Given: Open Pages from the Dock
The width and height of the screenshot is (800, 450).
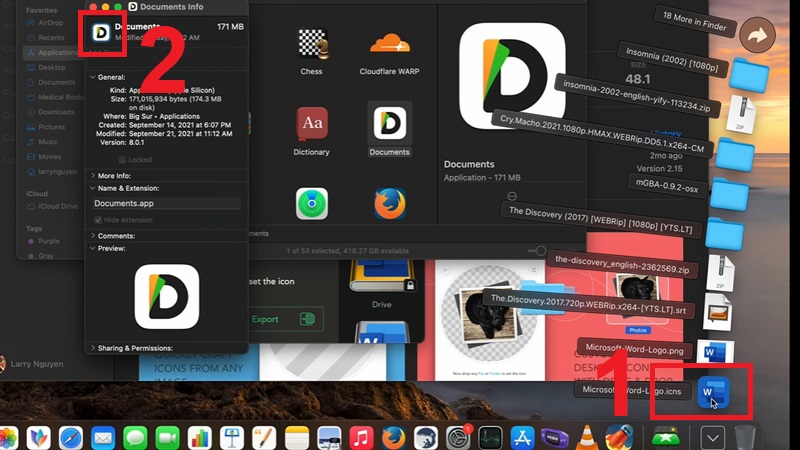Looking at the screenshot, I should [264, 438].
